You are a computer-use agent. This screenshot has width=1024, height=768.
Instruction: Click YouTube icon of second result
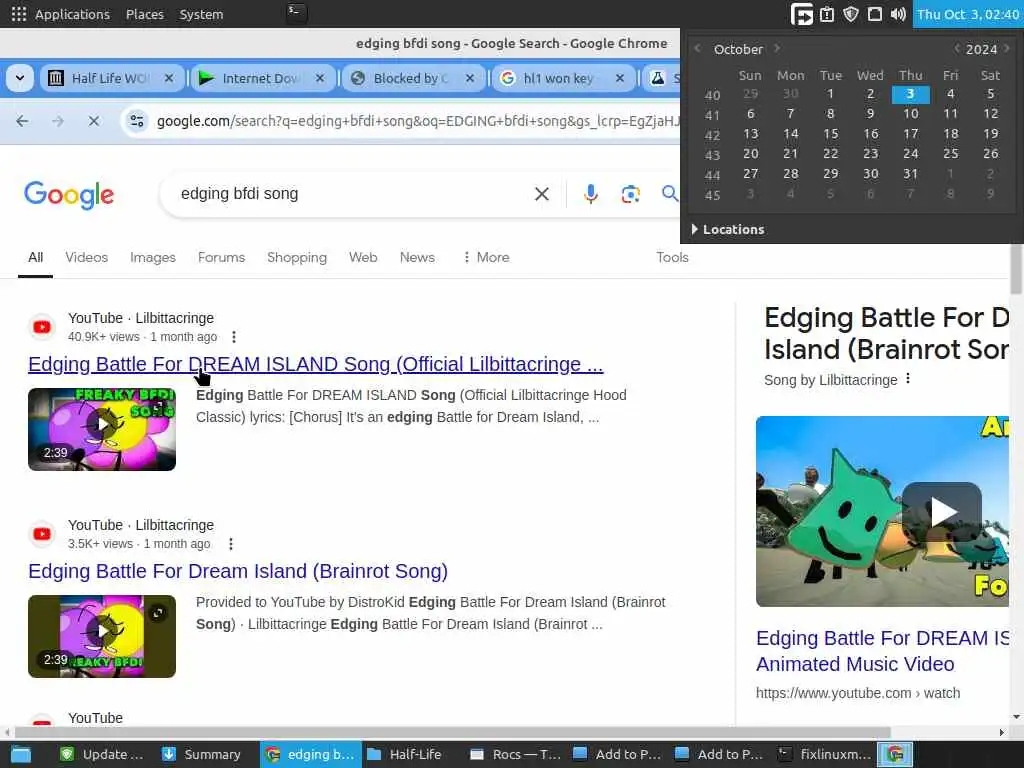click(x=42, y=534)
